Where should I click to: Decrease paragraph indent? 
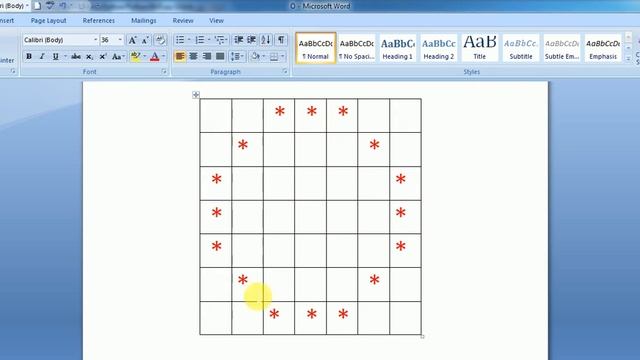[x=239, y=40]
